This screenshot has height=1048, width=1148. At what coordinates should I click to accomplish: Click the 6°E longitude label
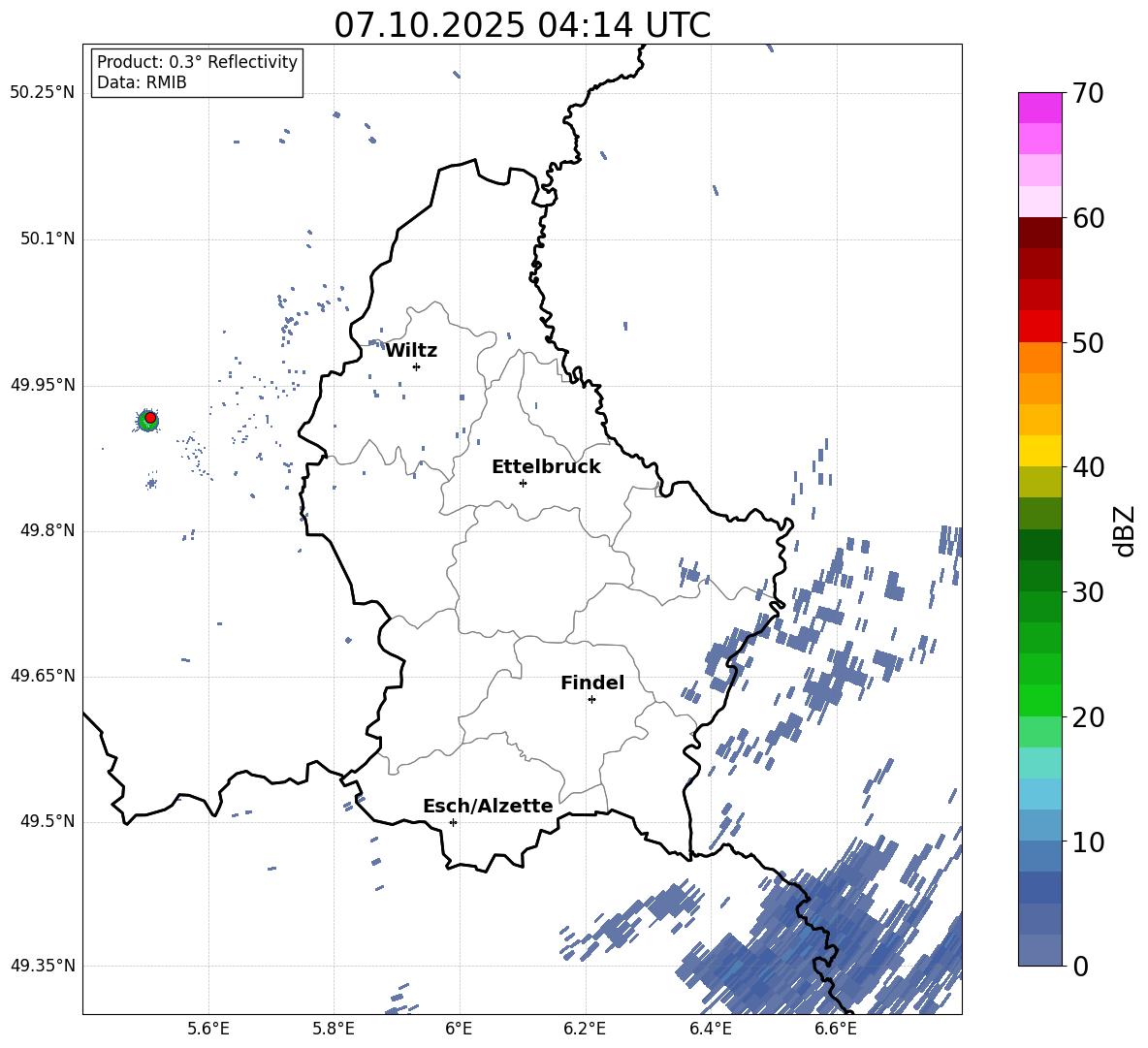(459, 1030)
